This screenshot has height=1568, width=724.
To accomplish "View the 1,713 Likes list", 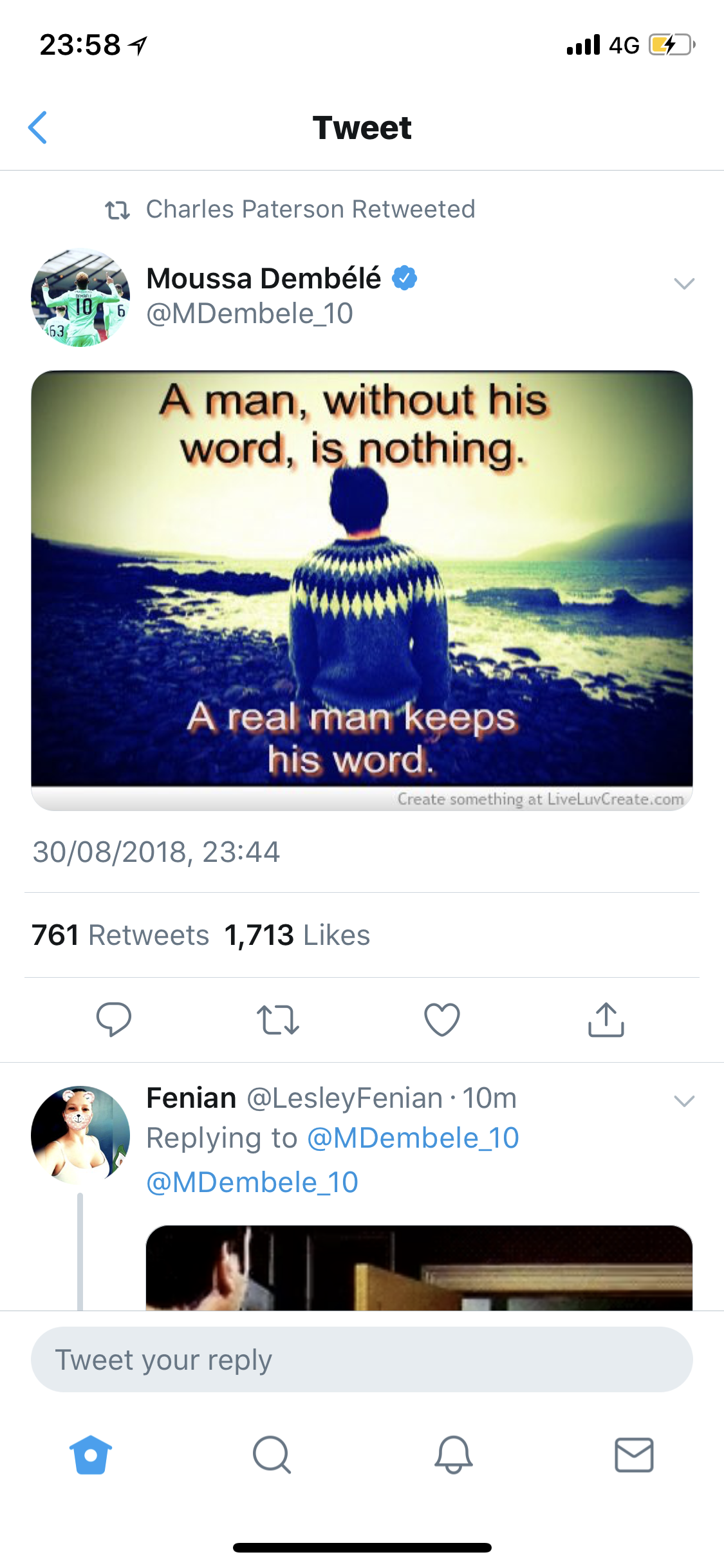I will [x=297, y=935].
